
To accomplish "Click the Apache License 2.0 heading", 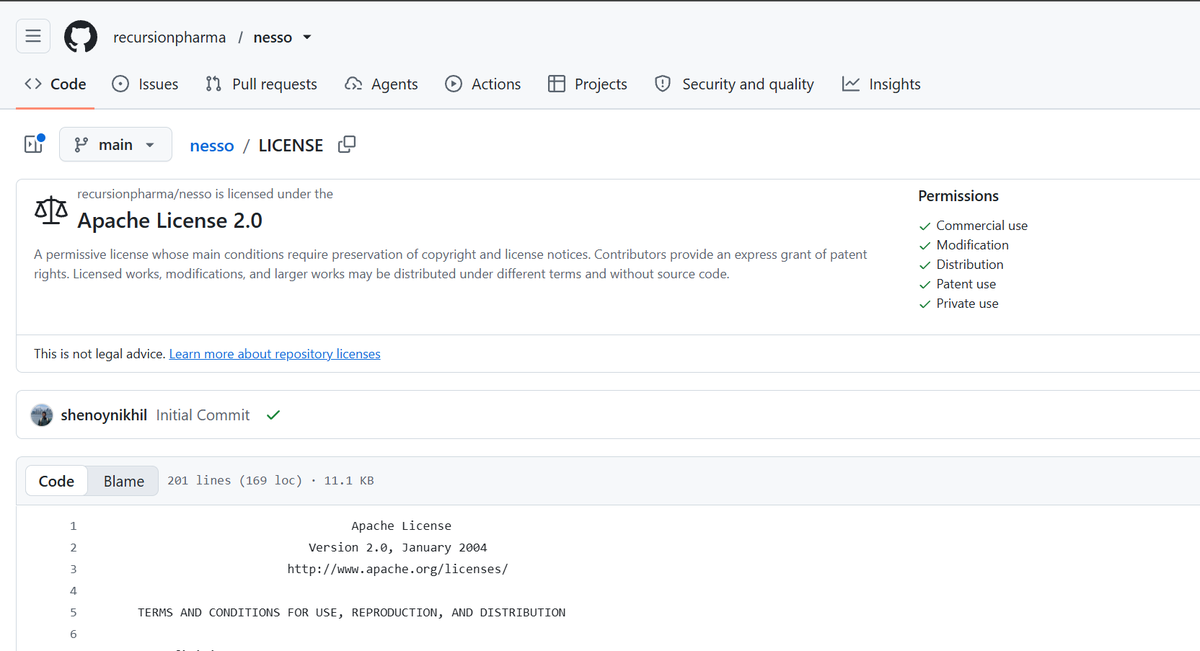I will coord(170,220).
